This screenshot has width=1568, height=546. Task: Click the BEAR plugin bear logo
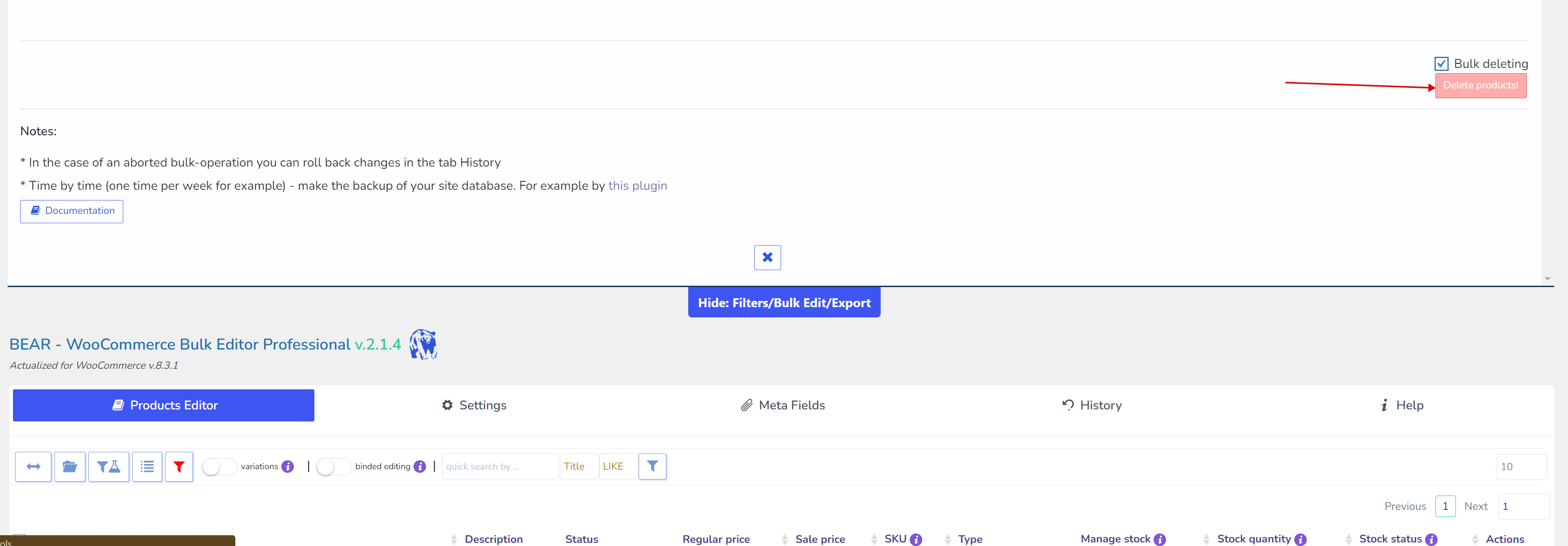click(x=424, y=345)
